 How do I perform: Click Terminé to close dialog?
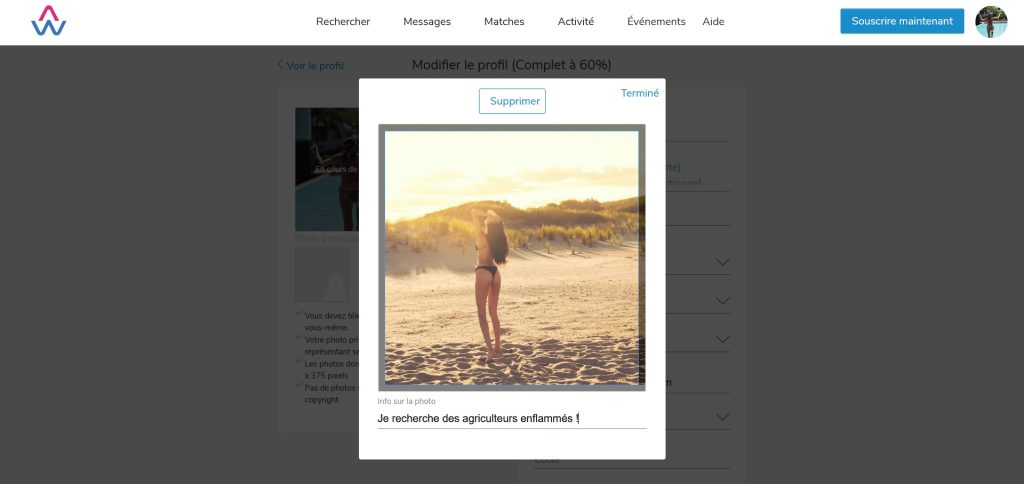(x=639, y=93)
